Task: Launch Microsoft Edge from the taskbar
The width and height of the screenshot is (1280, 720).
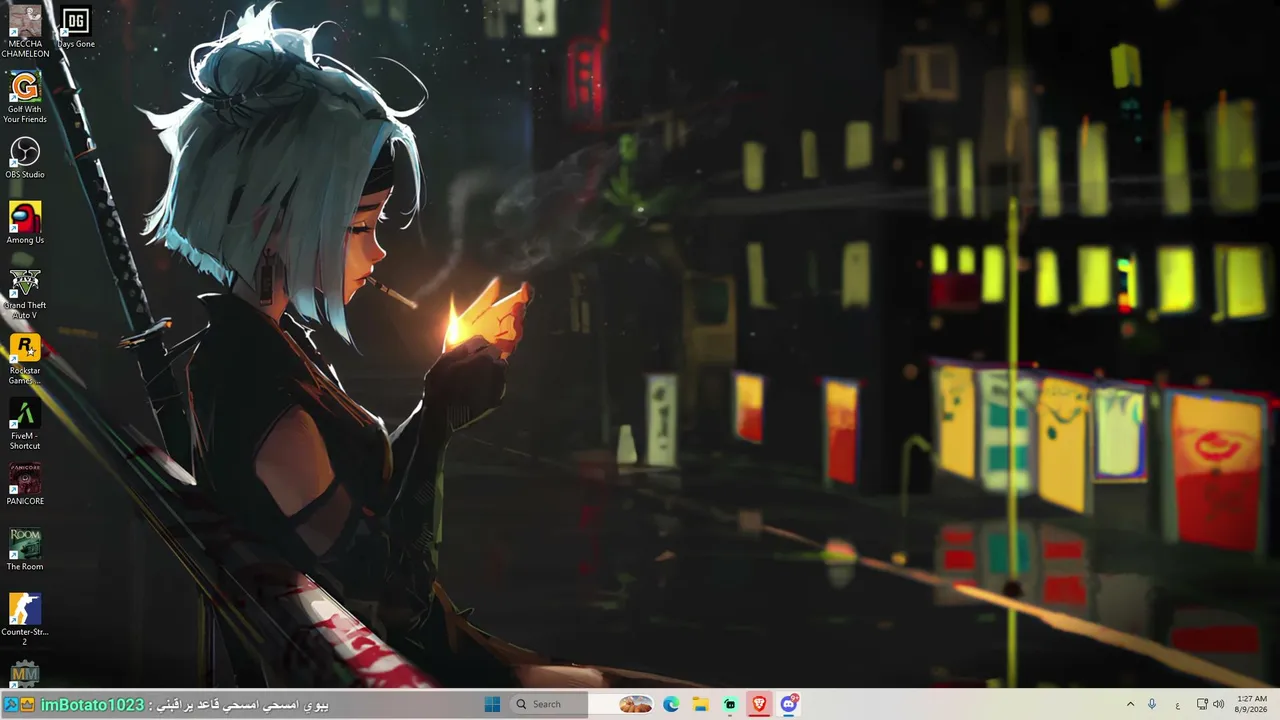Action: [x=671, y=704]
